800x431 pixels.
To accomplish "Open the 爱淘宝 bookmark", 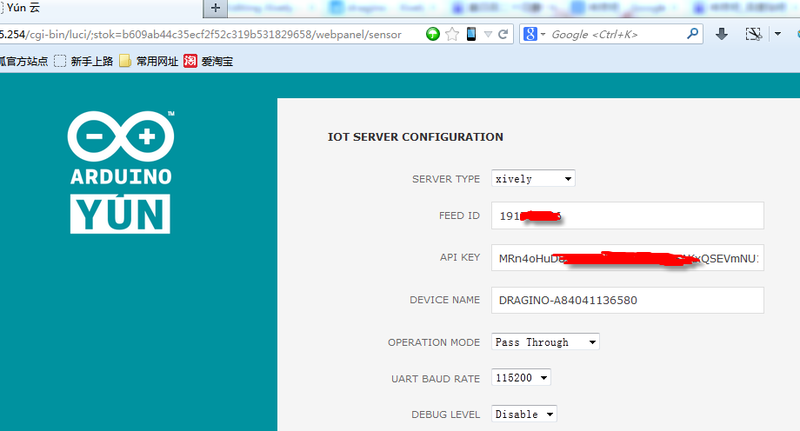I will [x=208, y=61].
